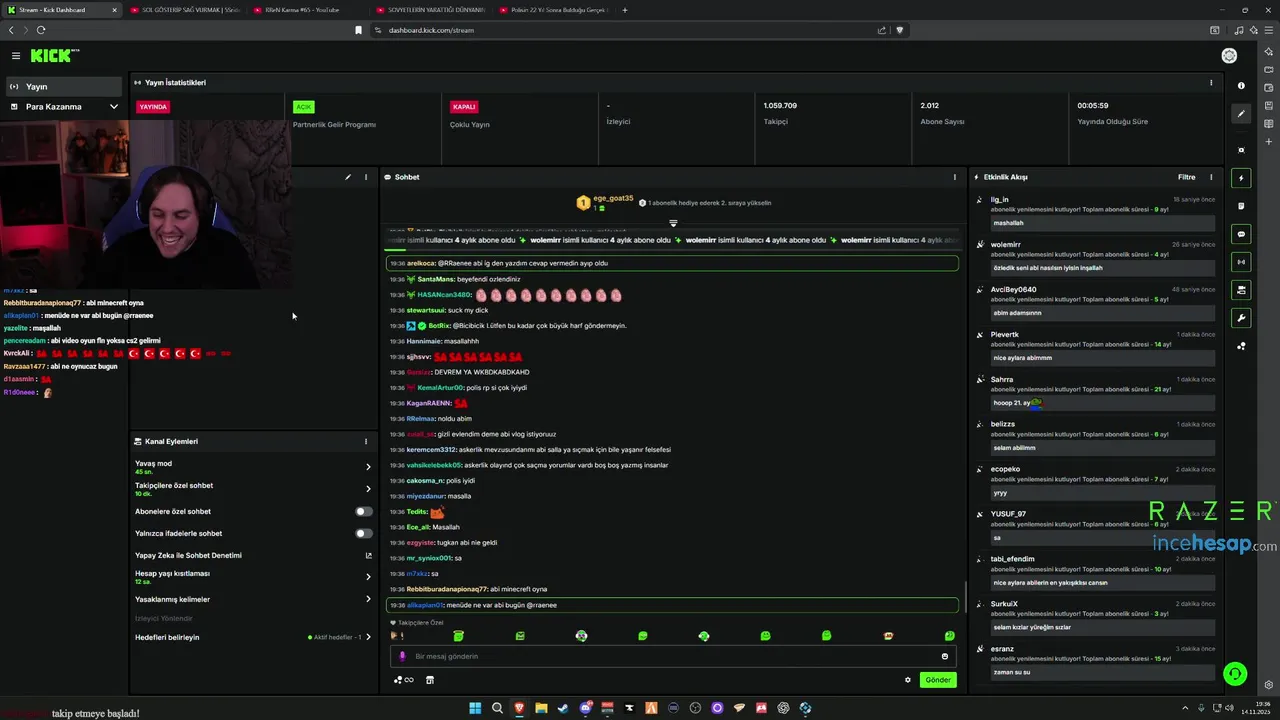1280x720 pixels.
Task: Open the chat bubble icon in right sidebar
Action: click(x=1241, y=234)
